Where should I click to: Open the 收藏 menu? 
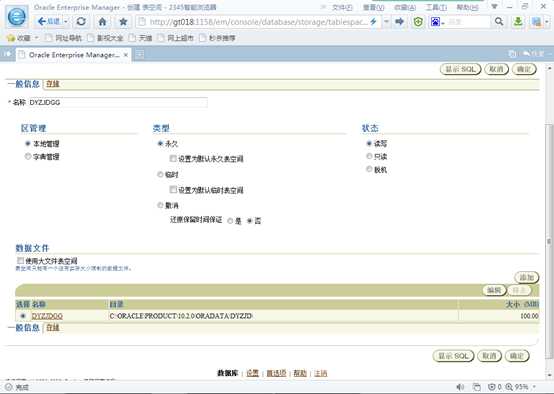[x=405, y=7]
